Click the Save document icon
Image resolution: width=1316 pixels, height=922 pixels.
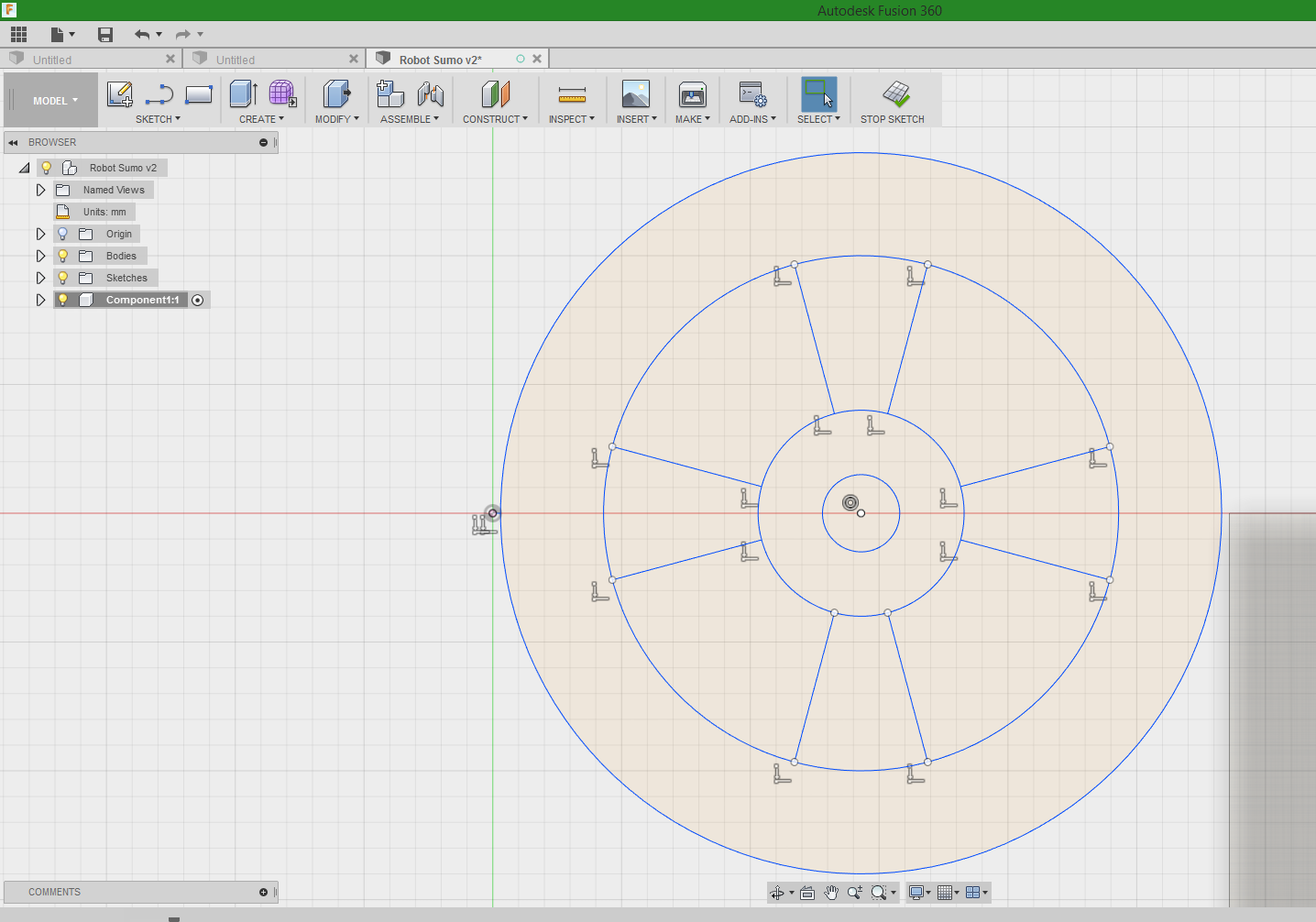pos(104,34)
